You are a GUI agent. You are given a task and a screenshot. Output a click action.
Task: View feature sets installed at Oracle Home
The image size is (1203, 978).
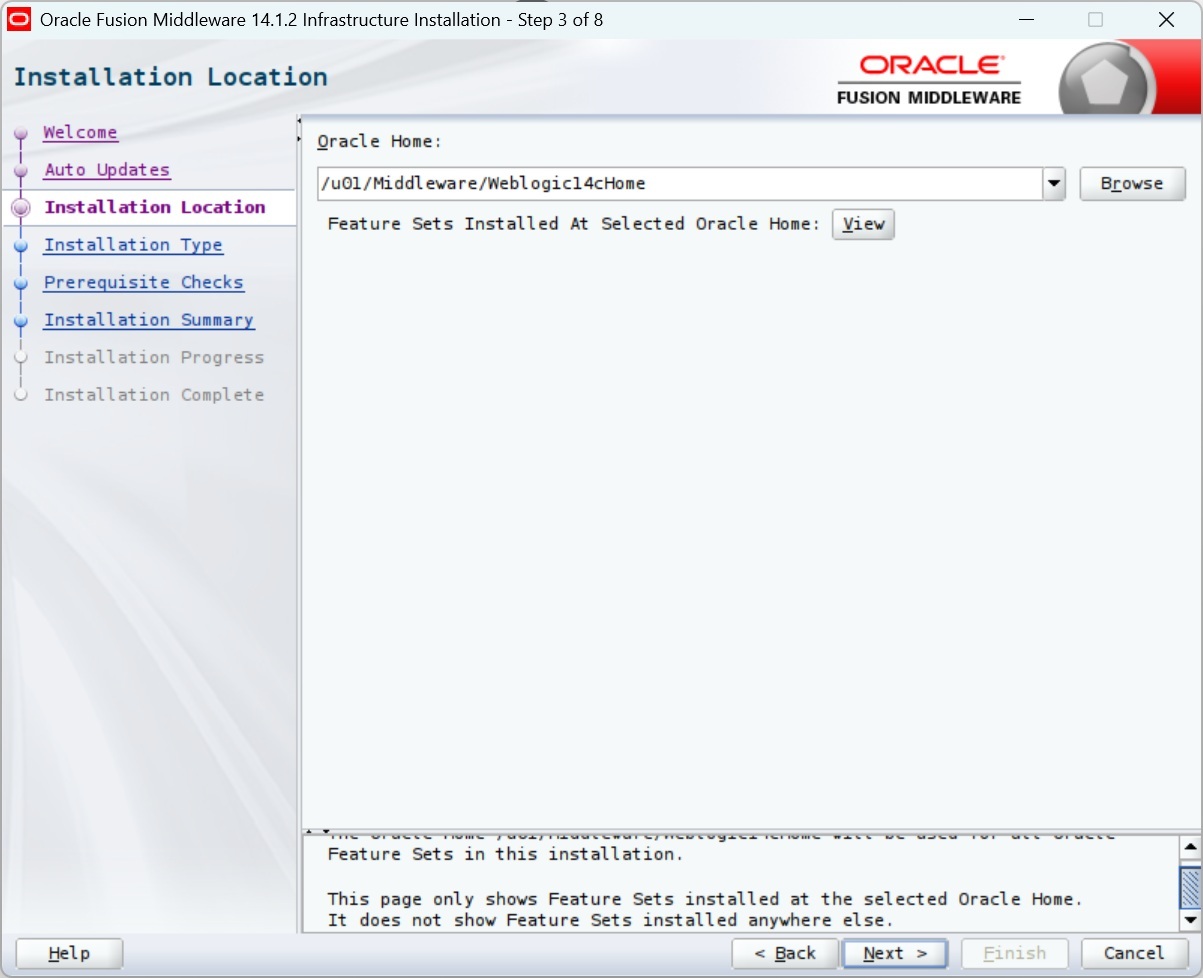click(863, 224)
